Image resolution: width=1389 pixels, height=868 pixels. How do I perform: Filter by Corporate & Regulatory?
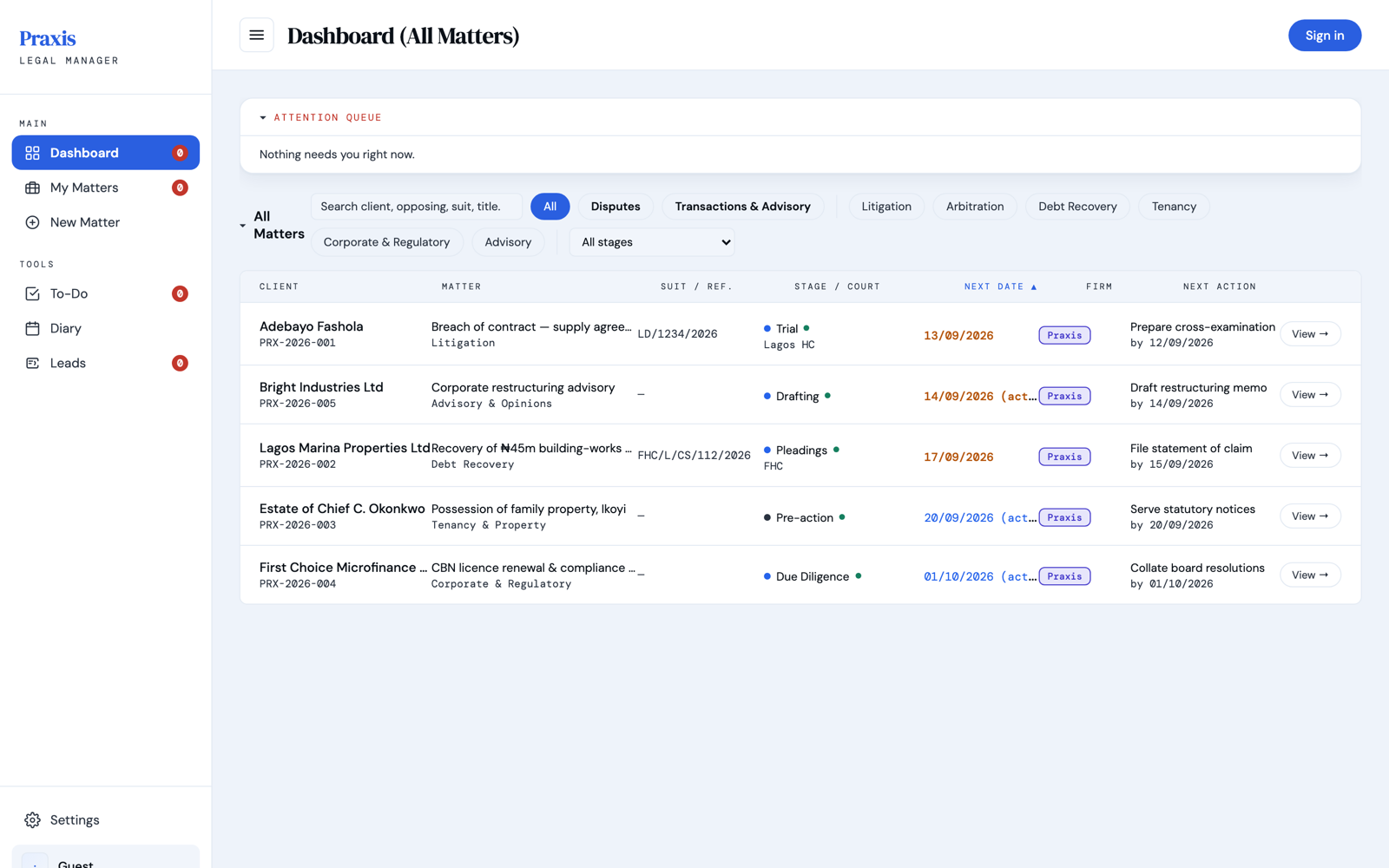pos(386,242)
